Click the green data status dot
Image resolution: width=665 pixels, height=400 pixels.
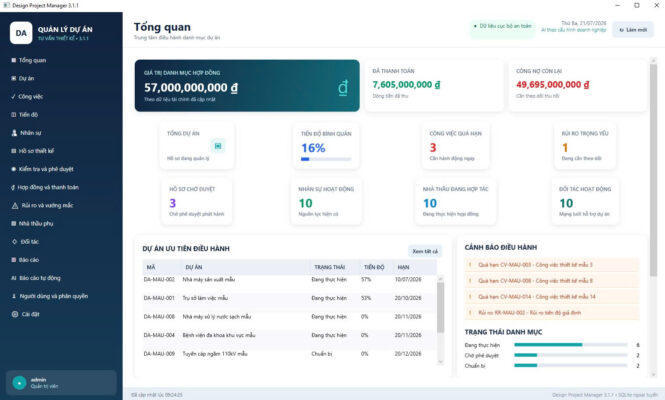[x=475, y=26]
